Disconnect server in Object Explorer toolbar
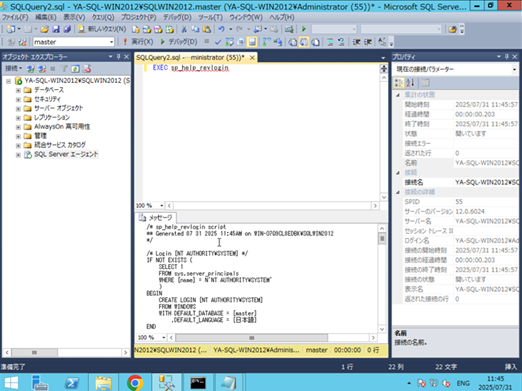This screenshot has width=522, height=391. [x=42, y=69]
